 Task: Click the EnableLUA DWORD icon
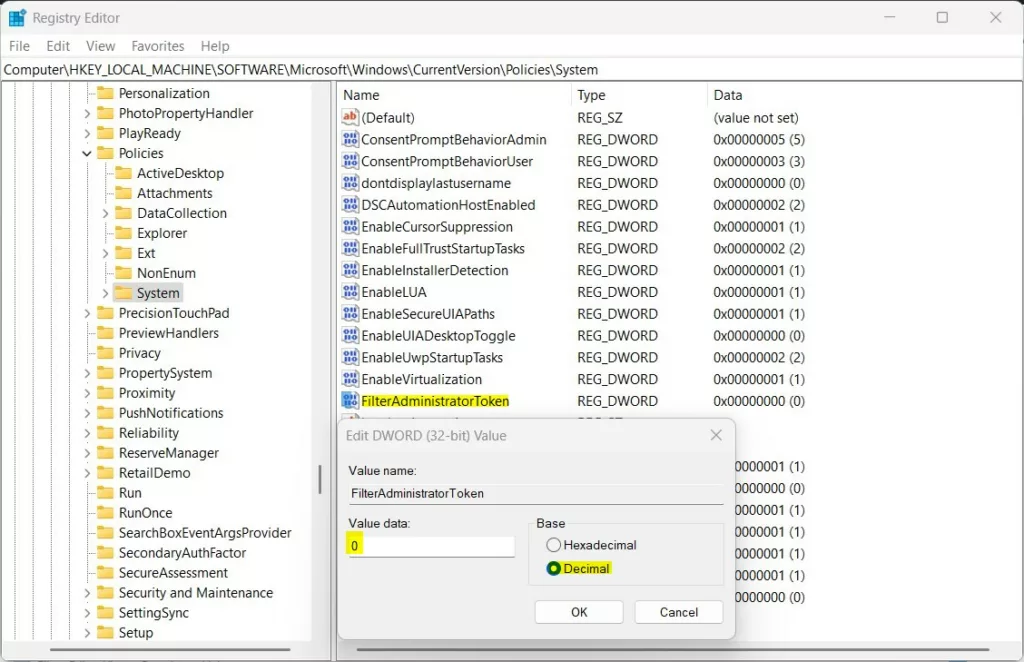click(x=350, y=292)
